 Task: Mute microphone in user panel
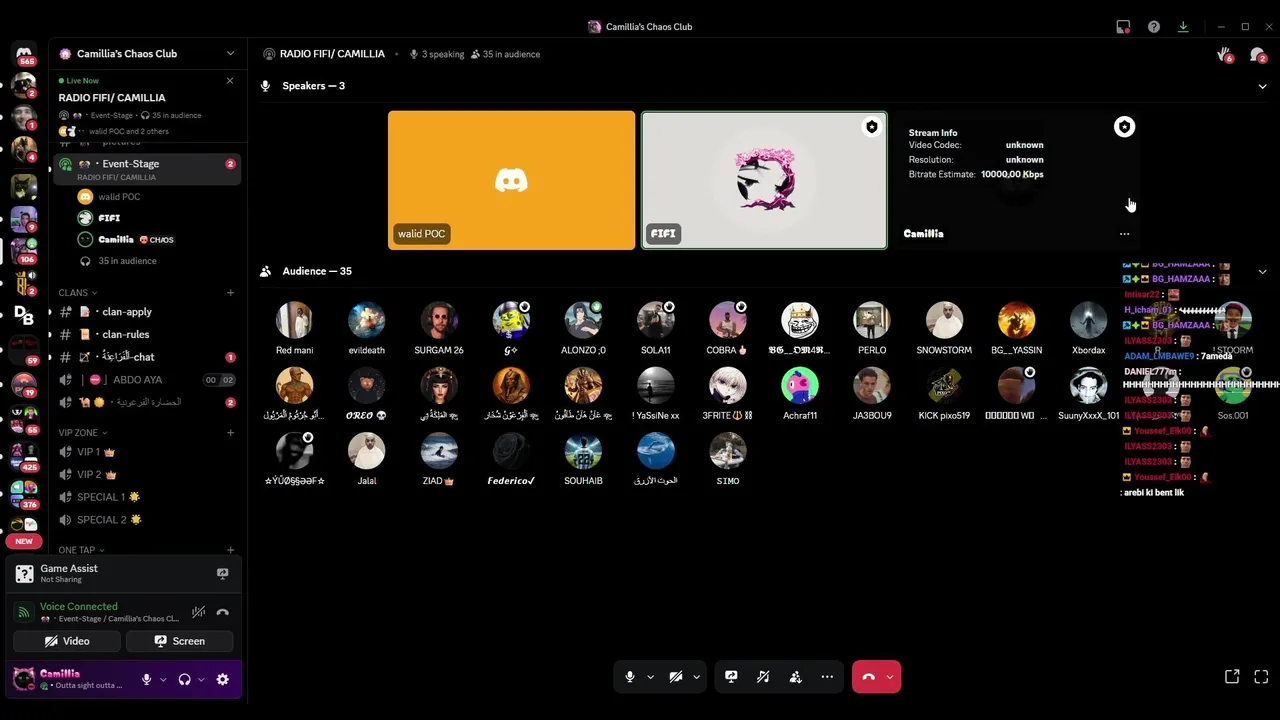pos(146,679)
